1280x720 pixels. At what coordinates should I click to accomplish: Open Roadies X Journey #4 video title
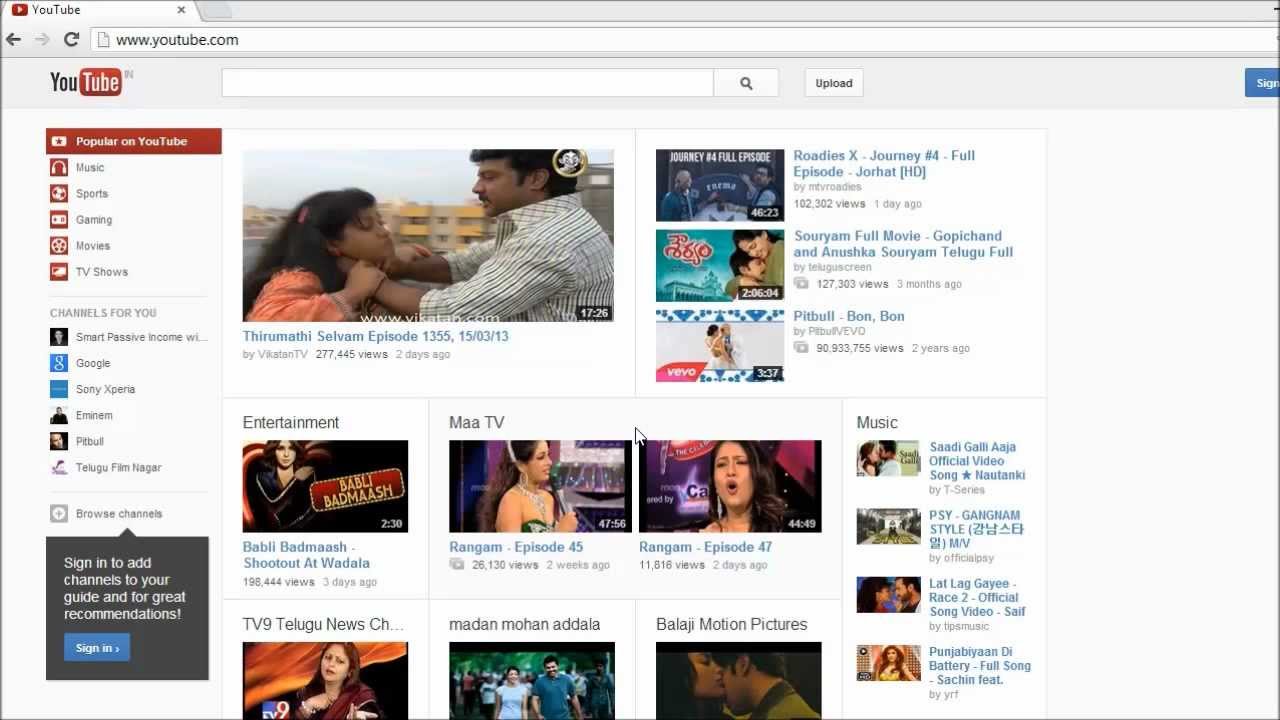click(884, 164)
